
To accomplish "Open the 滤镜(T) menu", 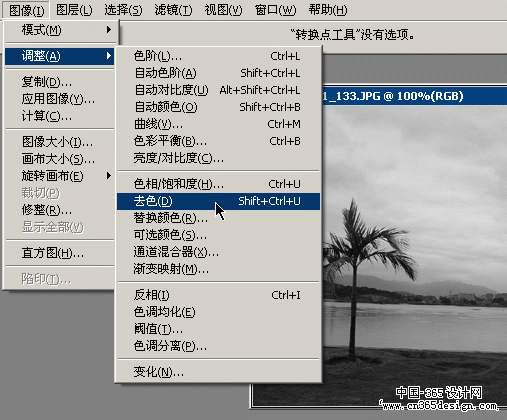I will (x=173, y=10).
